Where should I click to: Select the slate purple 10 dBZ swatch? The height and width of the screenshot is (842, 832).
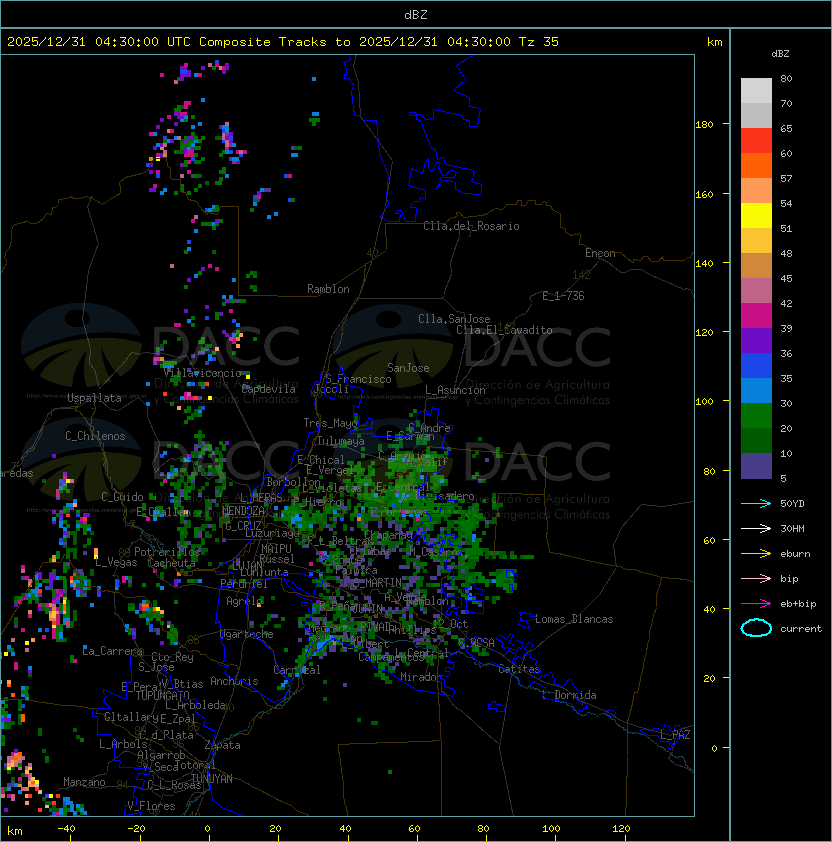756,466
